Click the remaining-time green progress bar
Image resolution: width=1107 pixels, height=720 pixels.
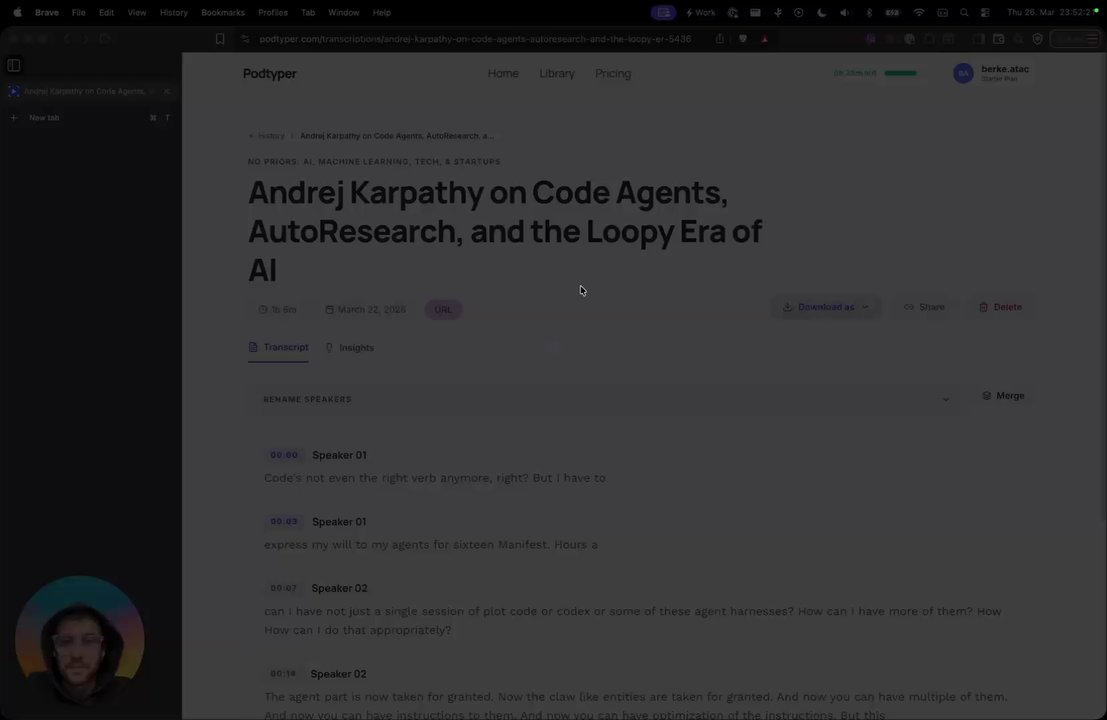(901, 73)
